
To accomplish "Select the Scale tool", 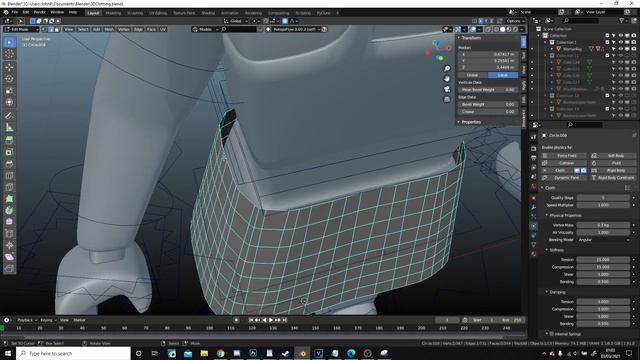I will [x=9, y=91].
